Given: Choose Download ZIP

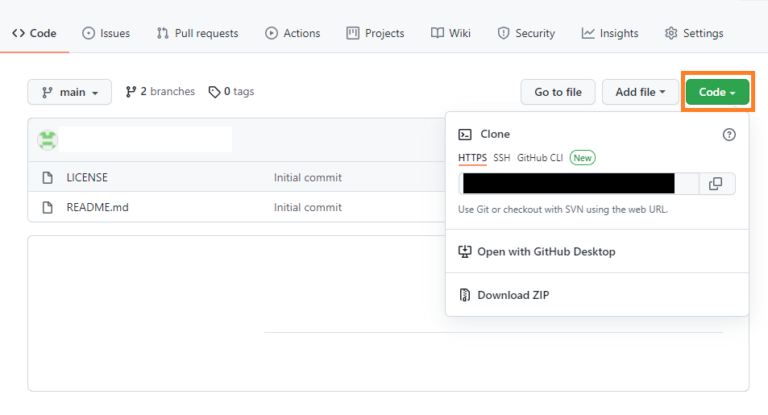Looking at the screenshot, I should click(x=512, y=295).
